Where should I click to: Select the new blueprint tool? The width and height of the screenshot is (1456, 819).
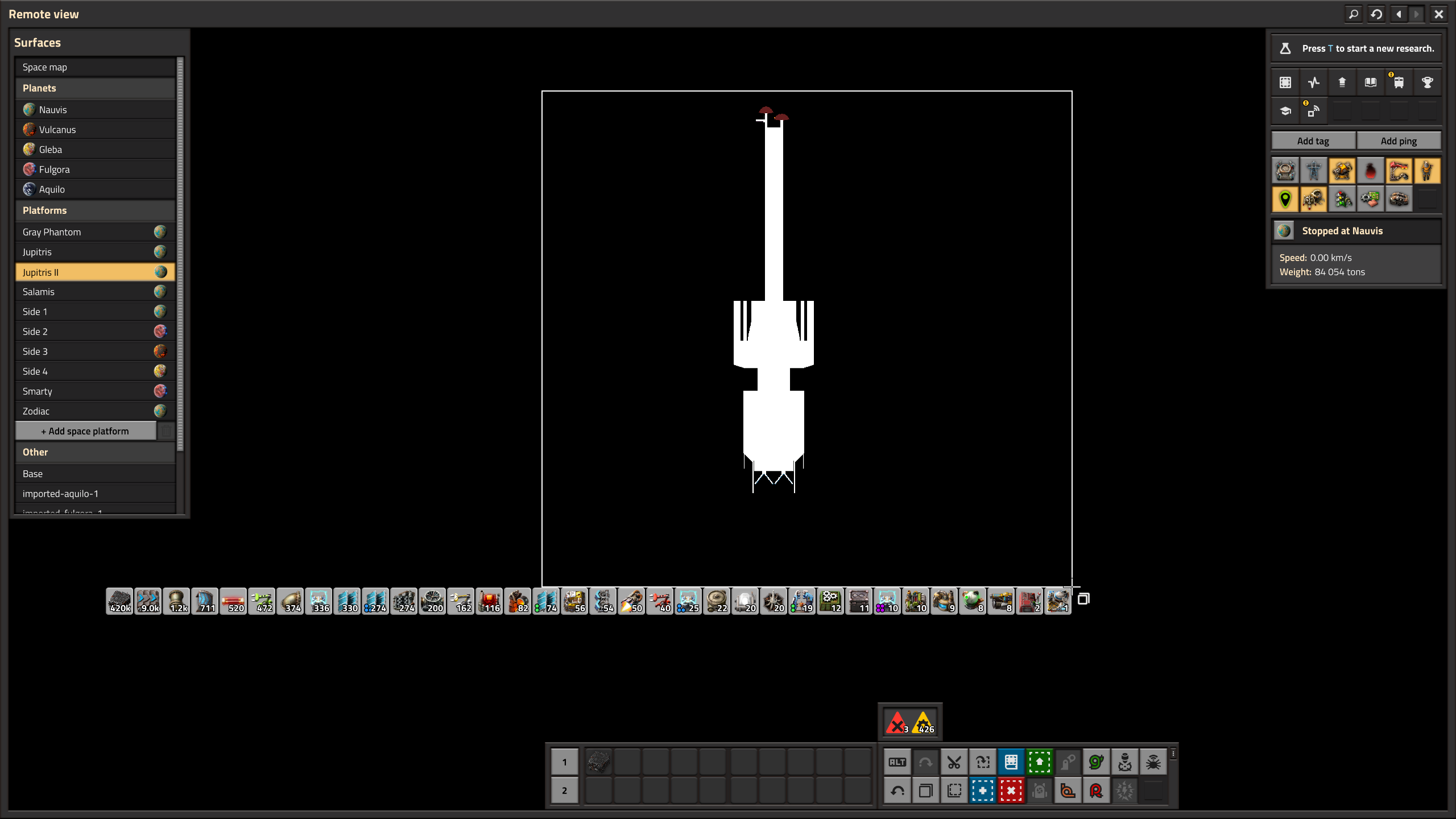(x=982, y=791)
